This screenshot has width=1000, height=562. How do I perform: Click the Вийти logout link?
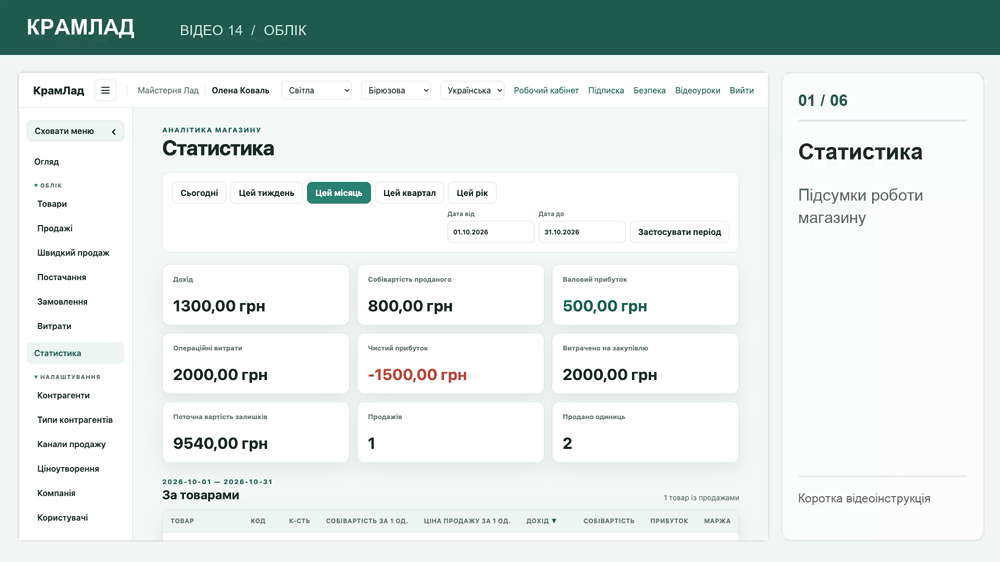point(742,91)
